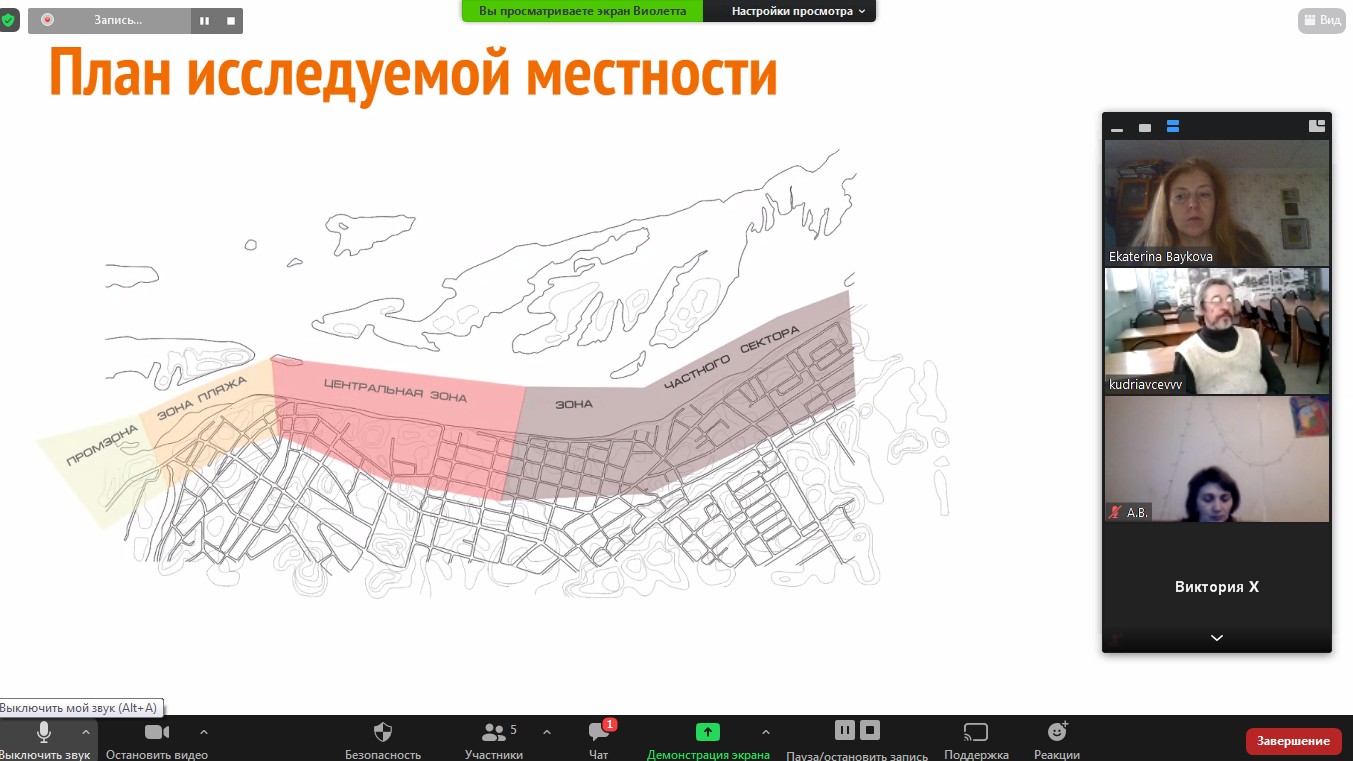Stop recording in the top Запись bar
Screen dimensions: 1353x761
coord(231,20)
